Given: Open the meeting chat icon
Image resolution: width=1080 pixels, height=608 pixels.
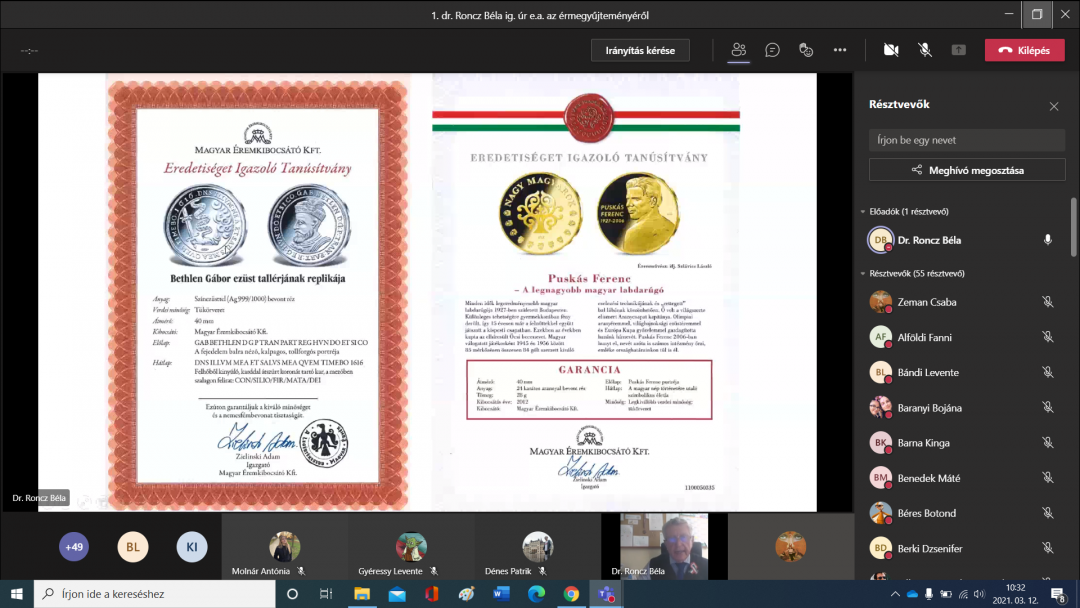Looking at the screenshot, I should (x=772, y=50).
